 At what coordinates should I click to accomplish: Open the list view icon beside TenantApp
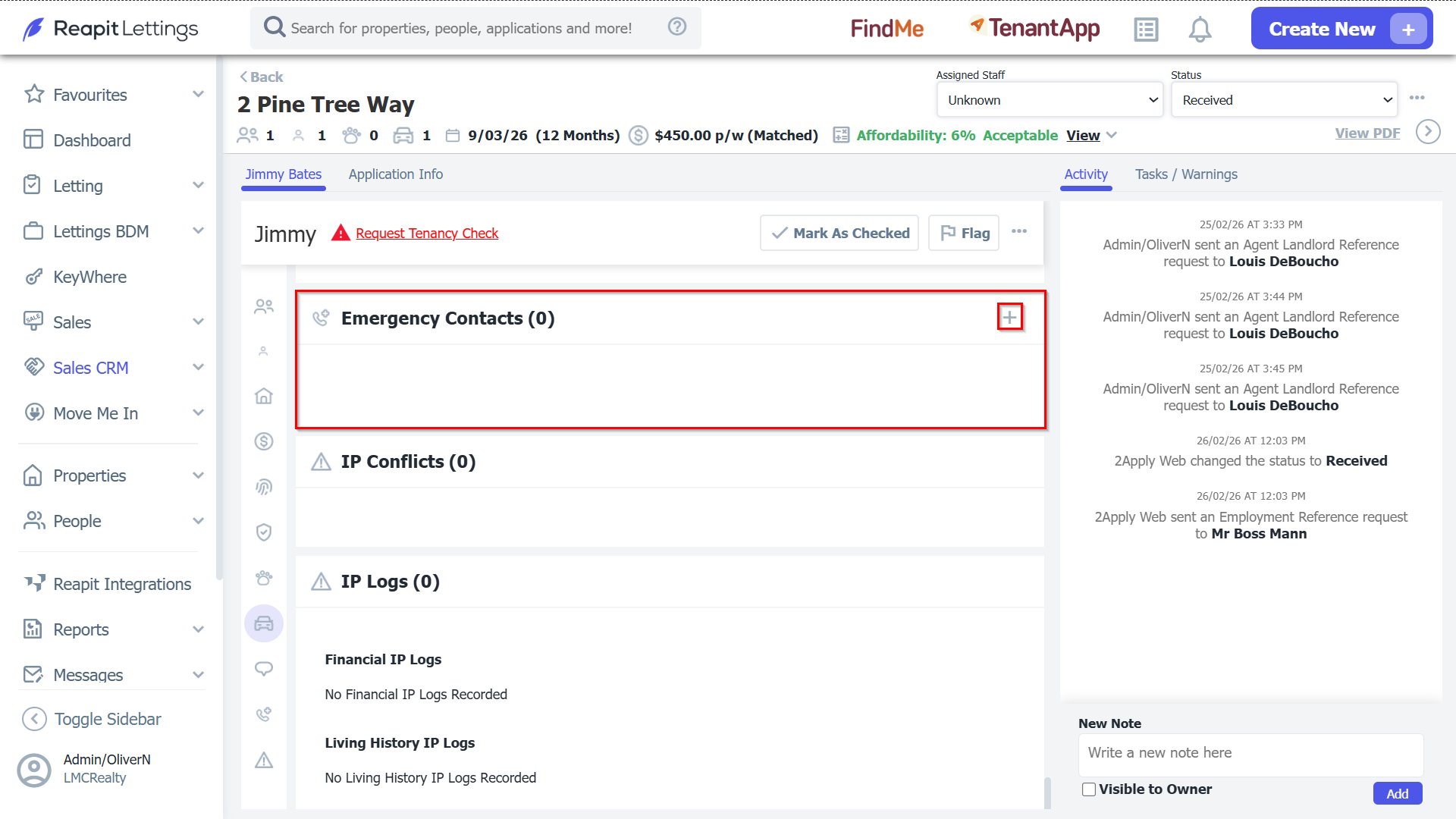[1146, 30]
